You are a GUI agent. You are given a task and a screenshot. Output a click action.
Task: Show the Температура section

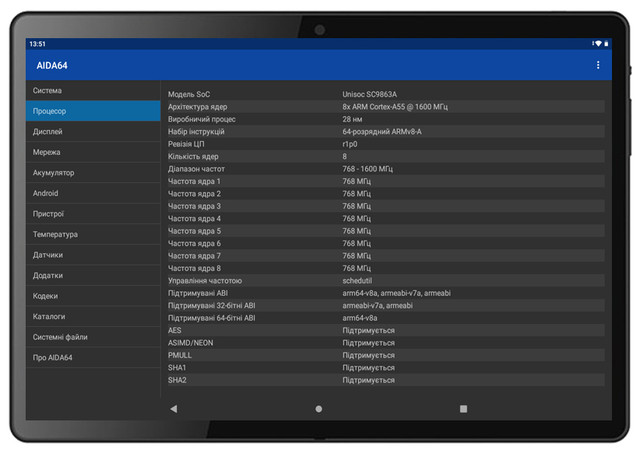click(93, 234)
